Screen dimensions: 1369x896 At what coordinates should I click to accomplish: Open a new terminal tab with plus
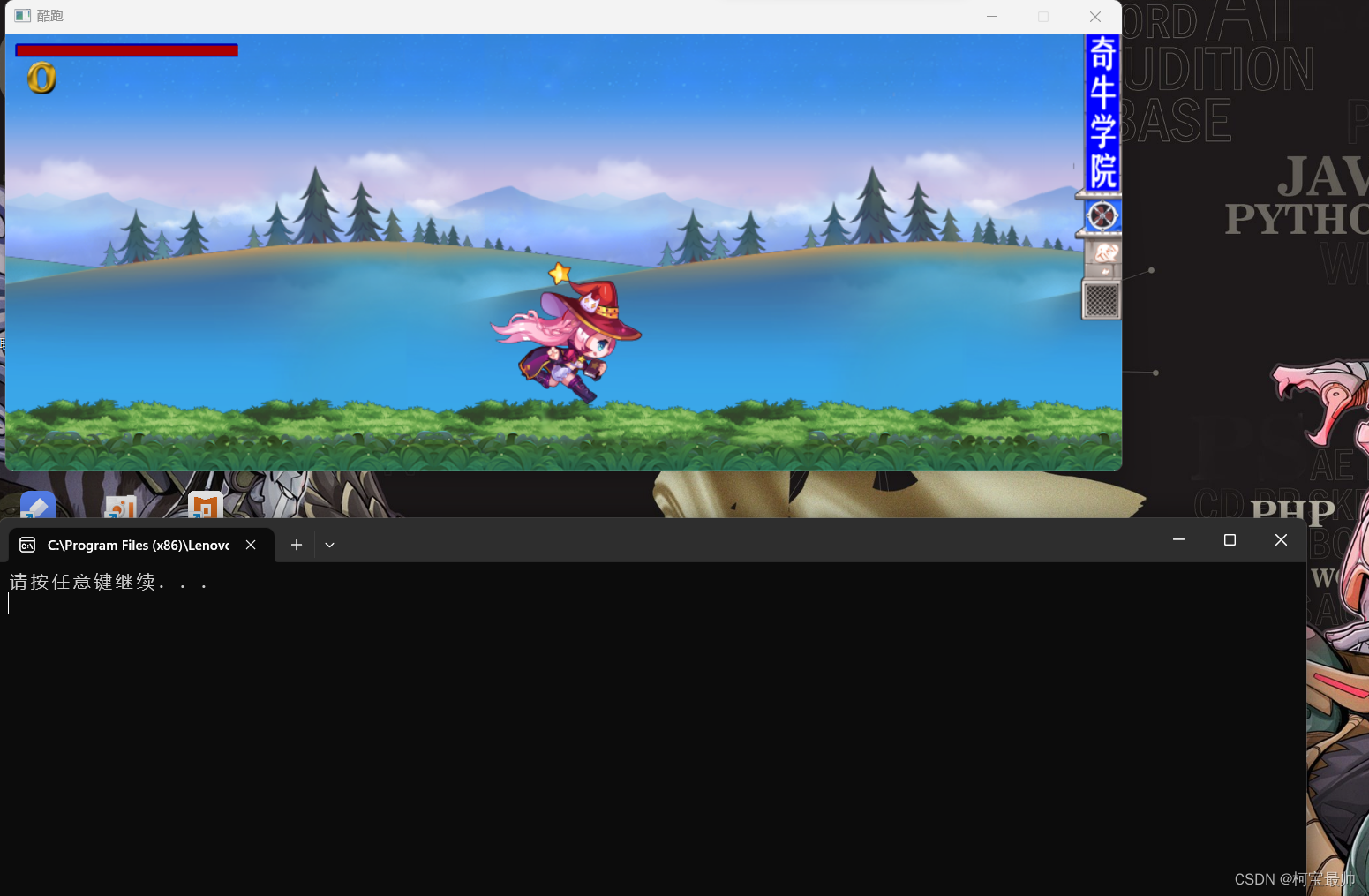pyautogui.click(x=297, y=545)
